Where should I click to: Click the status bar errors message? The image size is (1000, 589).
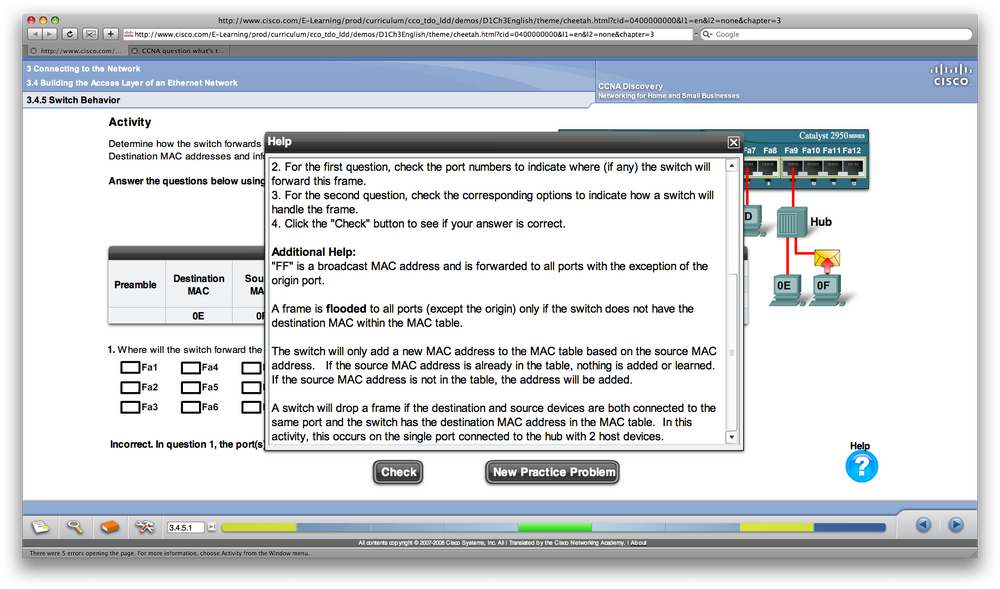pos(169,553)
